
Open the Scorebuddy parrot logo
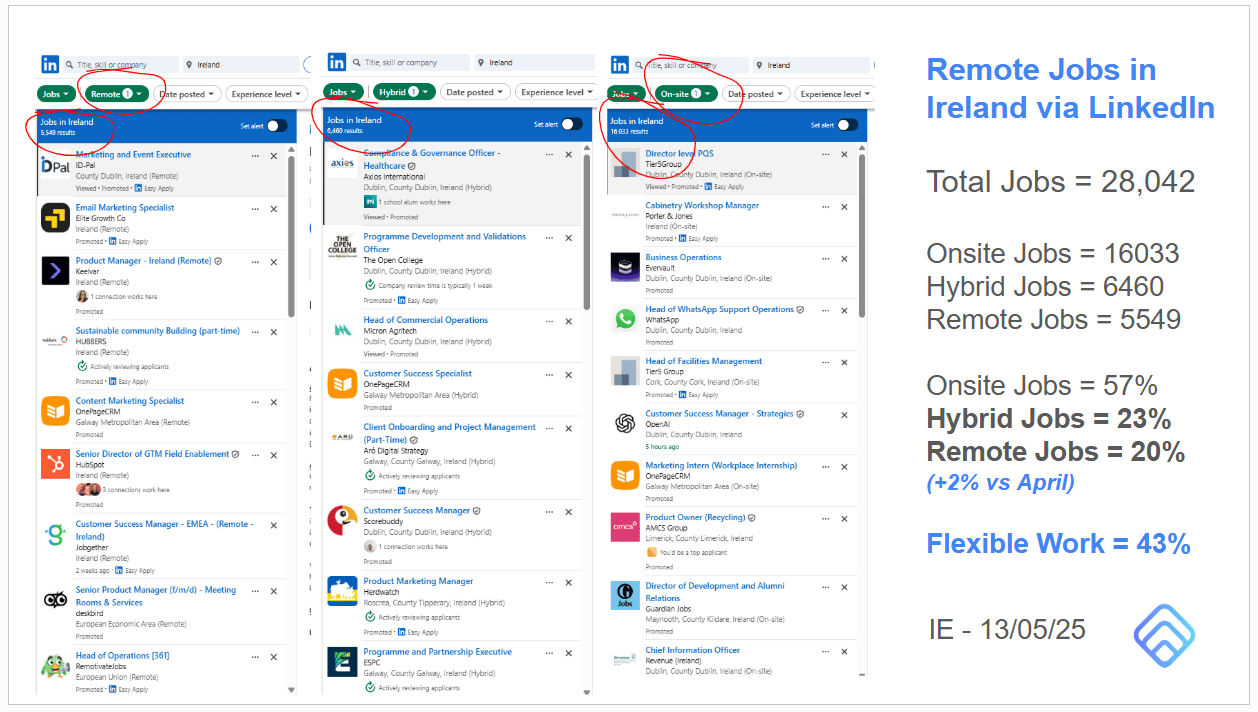pos(342,521)
